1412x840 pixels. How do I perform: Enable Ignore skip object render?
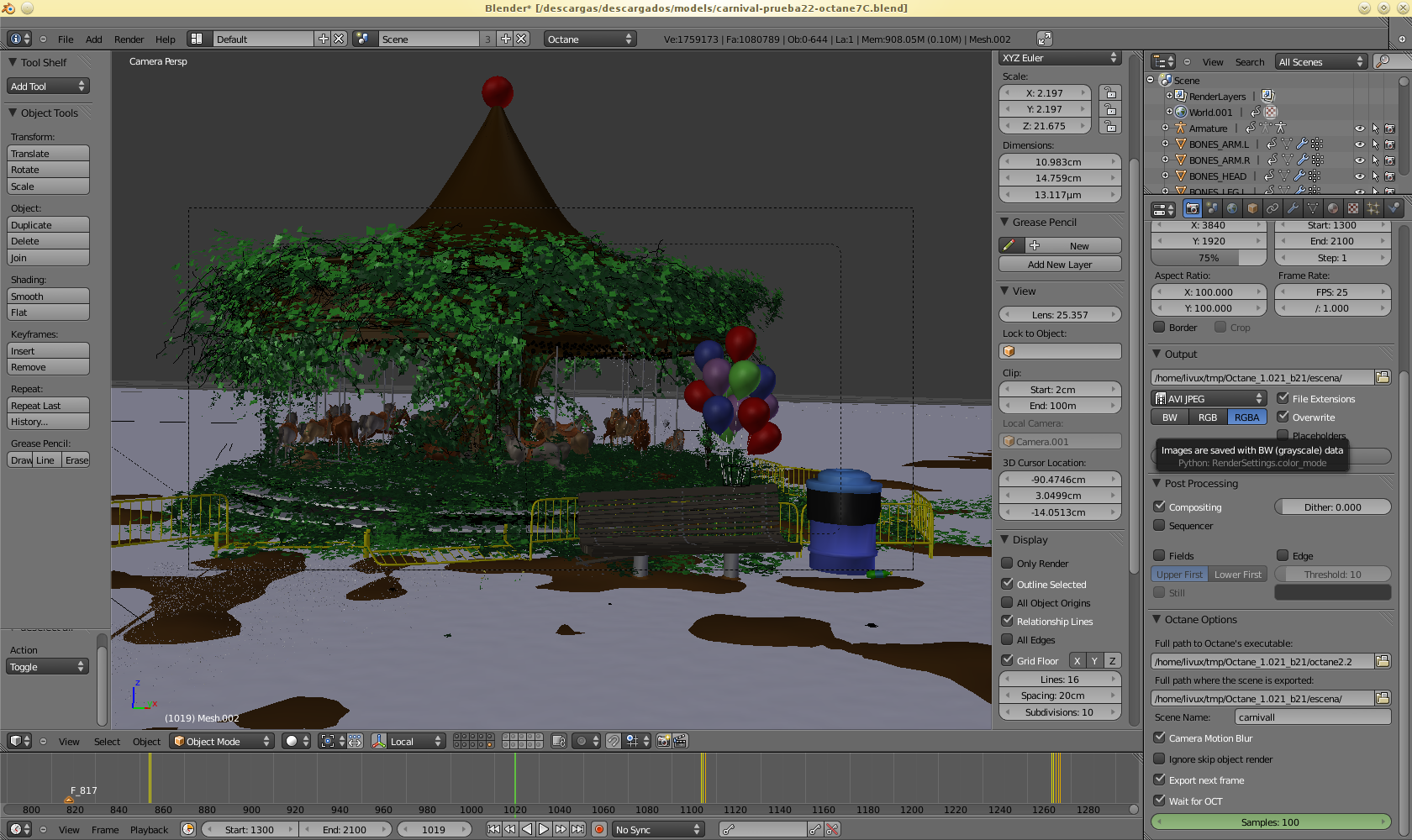point(1159,759)
